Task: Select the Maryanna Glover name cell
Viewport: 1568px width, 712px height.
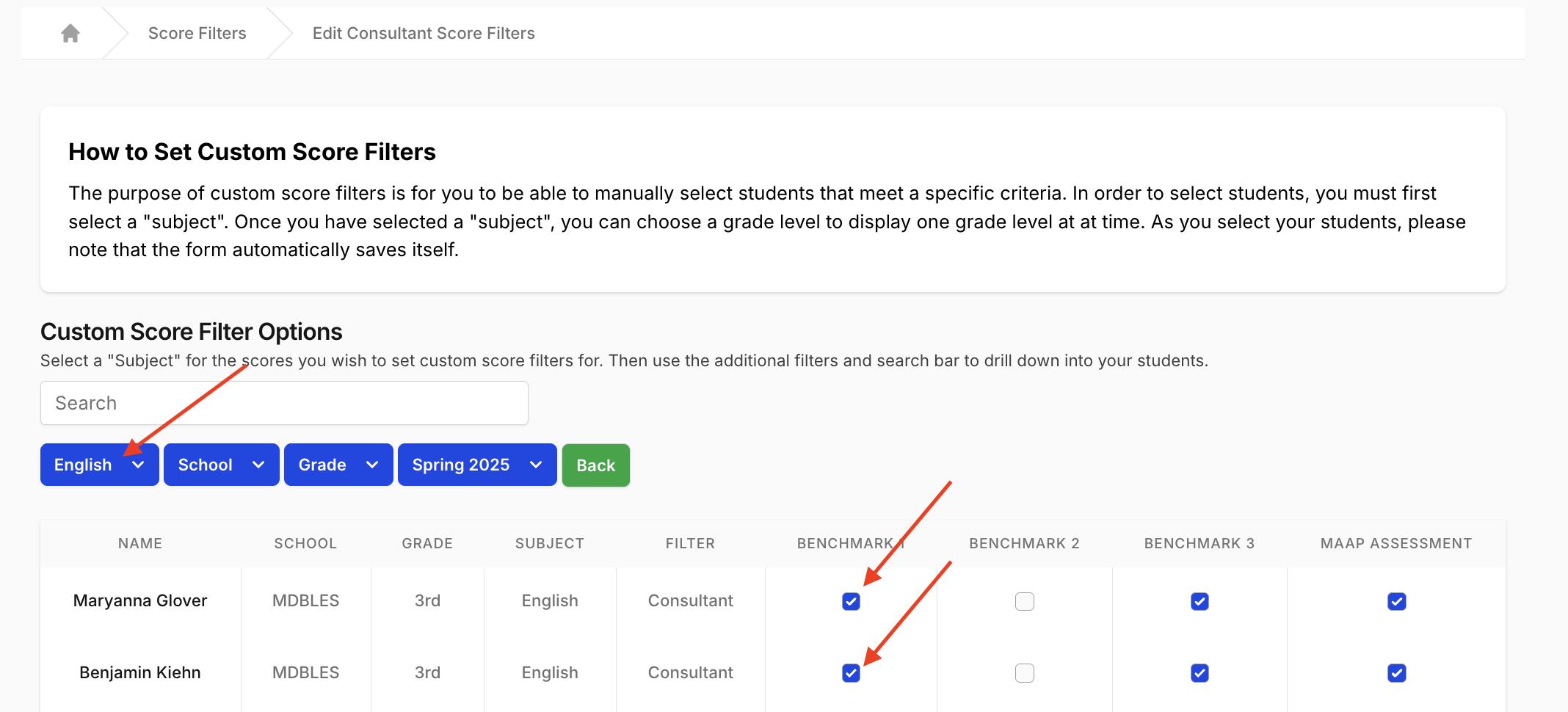Action: [x=140, y=600]
